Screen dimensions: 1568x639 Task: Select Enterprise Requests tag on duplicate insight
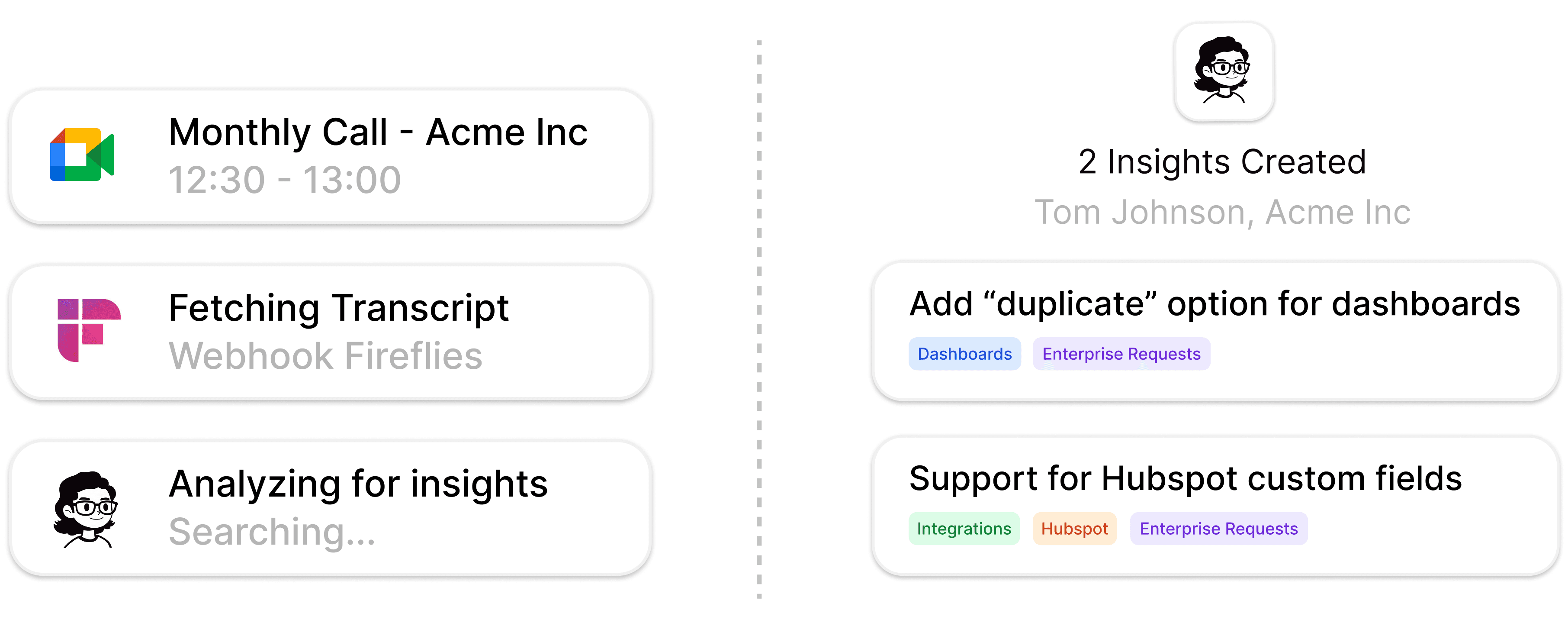pos(1121,354)
